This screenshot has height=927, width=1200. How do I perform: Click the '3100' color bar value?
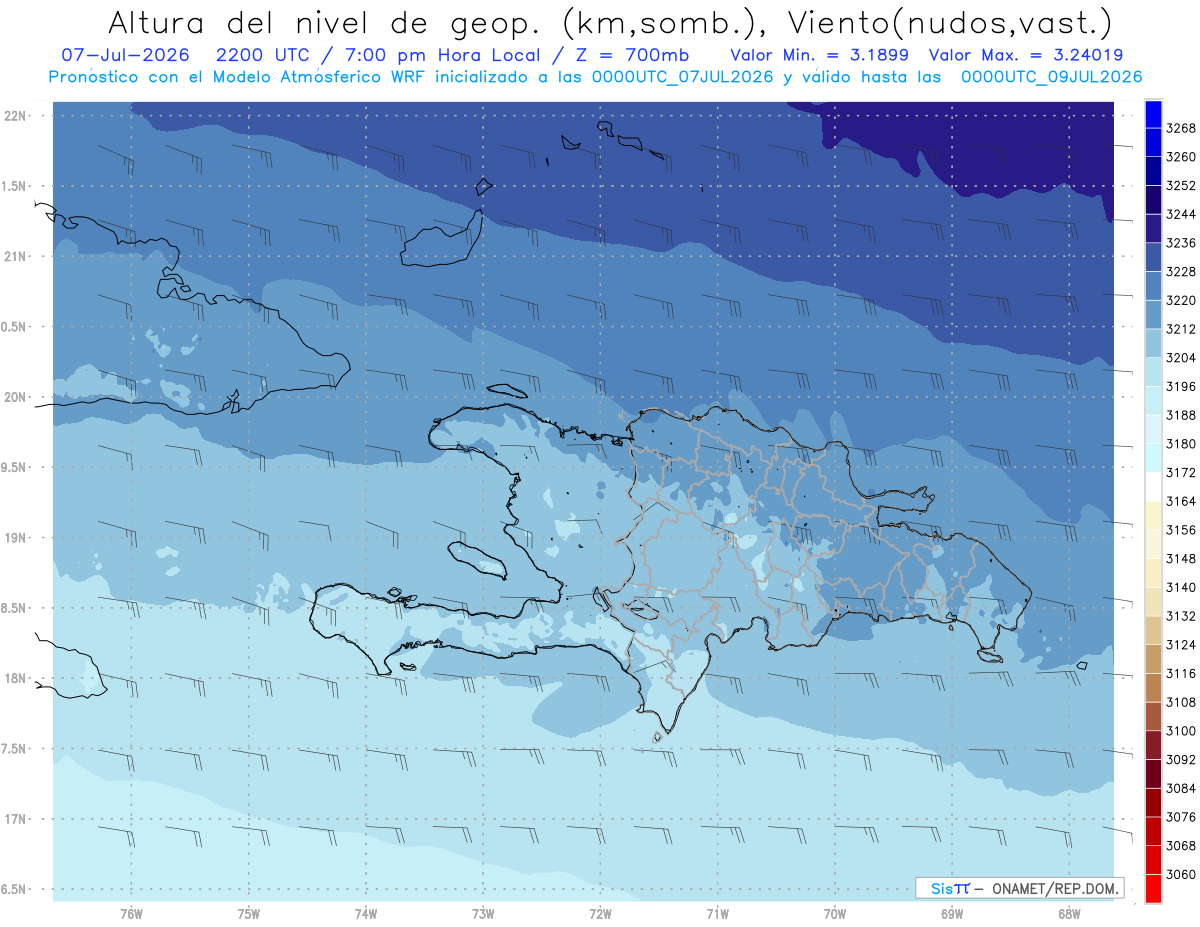(1181, 731)
